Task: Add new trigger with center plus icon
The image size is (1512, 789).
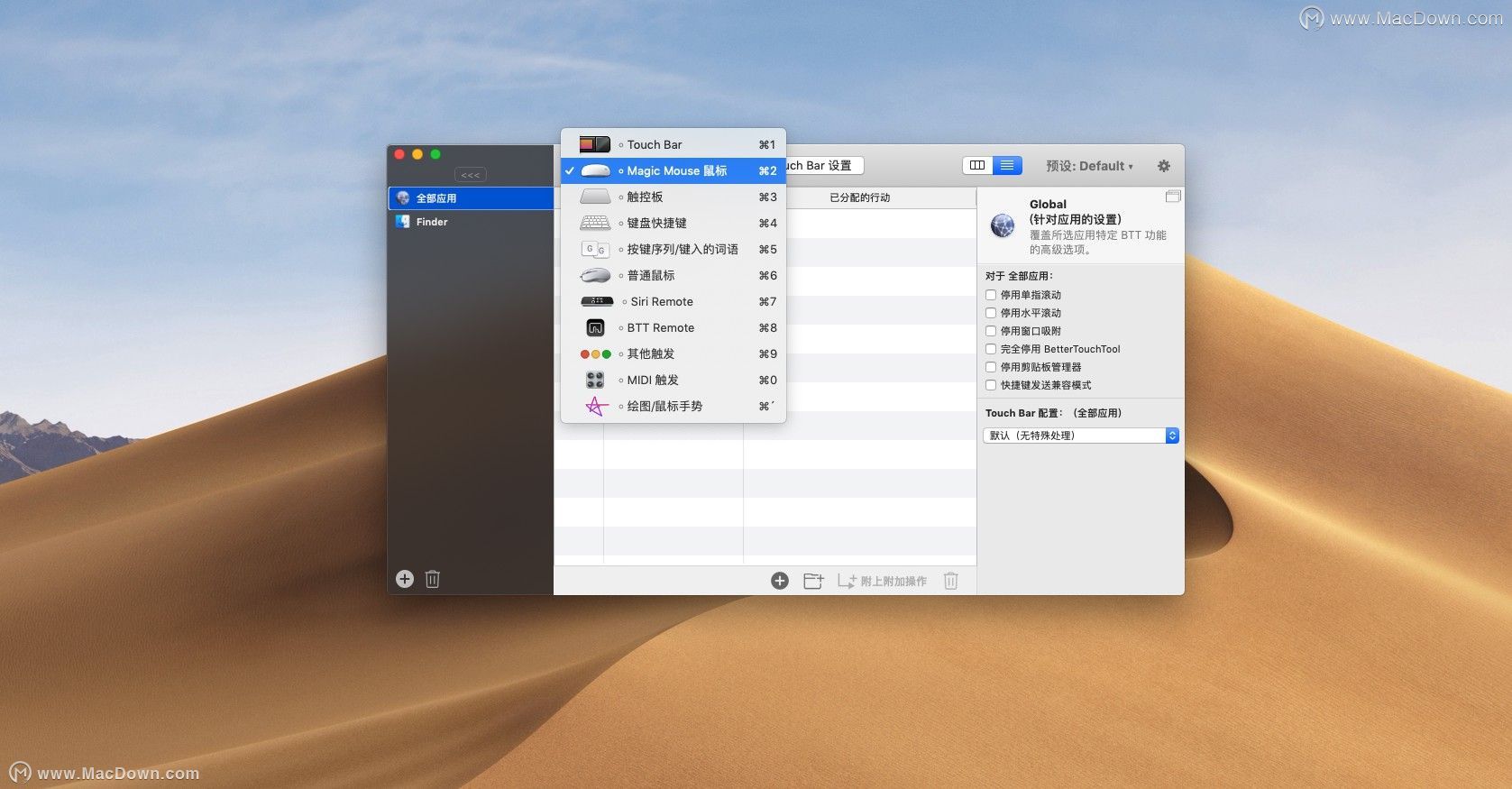Action: (x=780, y=581)
